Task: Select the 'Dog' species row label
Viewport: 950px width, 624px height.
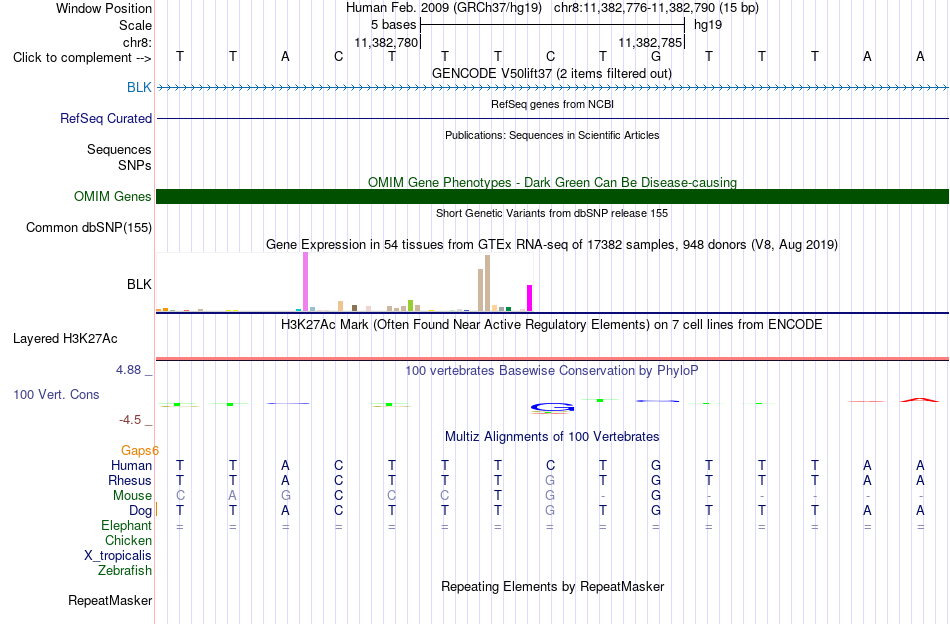Action: 140,511
